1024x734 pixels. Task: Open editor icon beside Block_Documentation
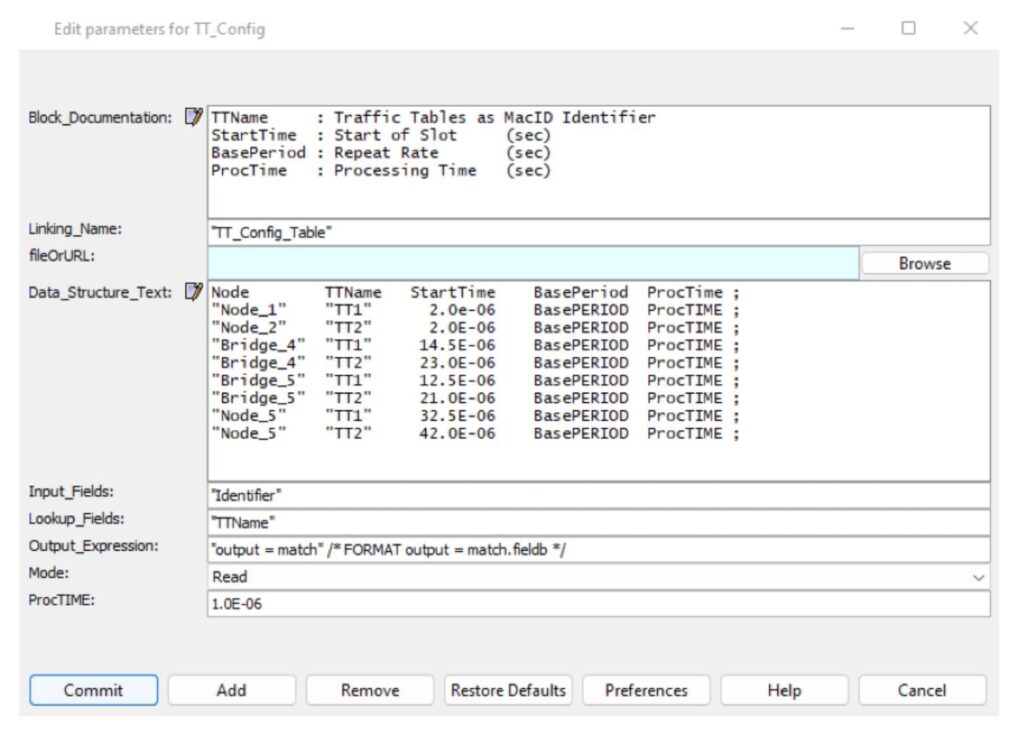[x=194, y=118]
